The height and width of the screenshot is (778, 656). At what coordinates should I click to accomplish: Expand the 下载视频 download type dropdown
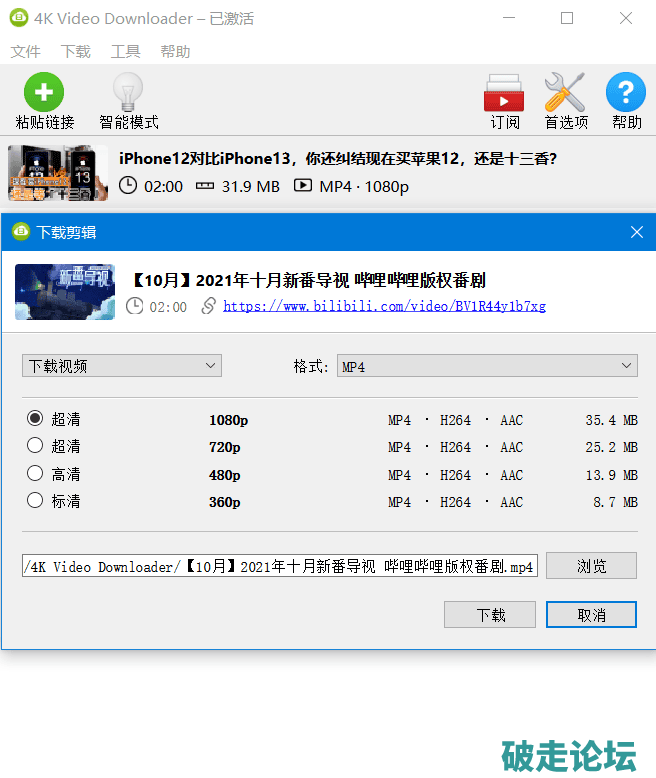point(122,366)
